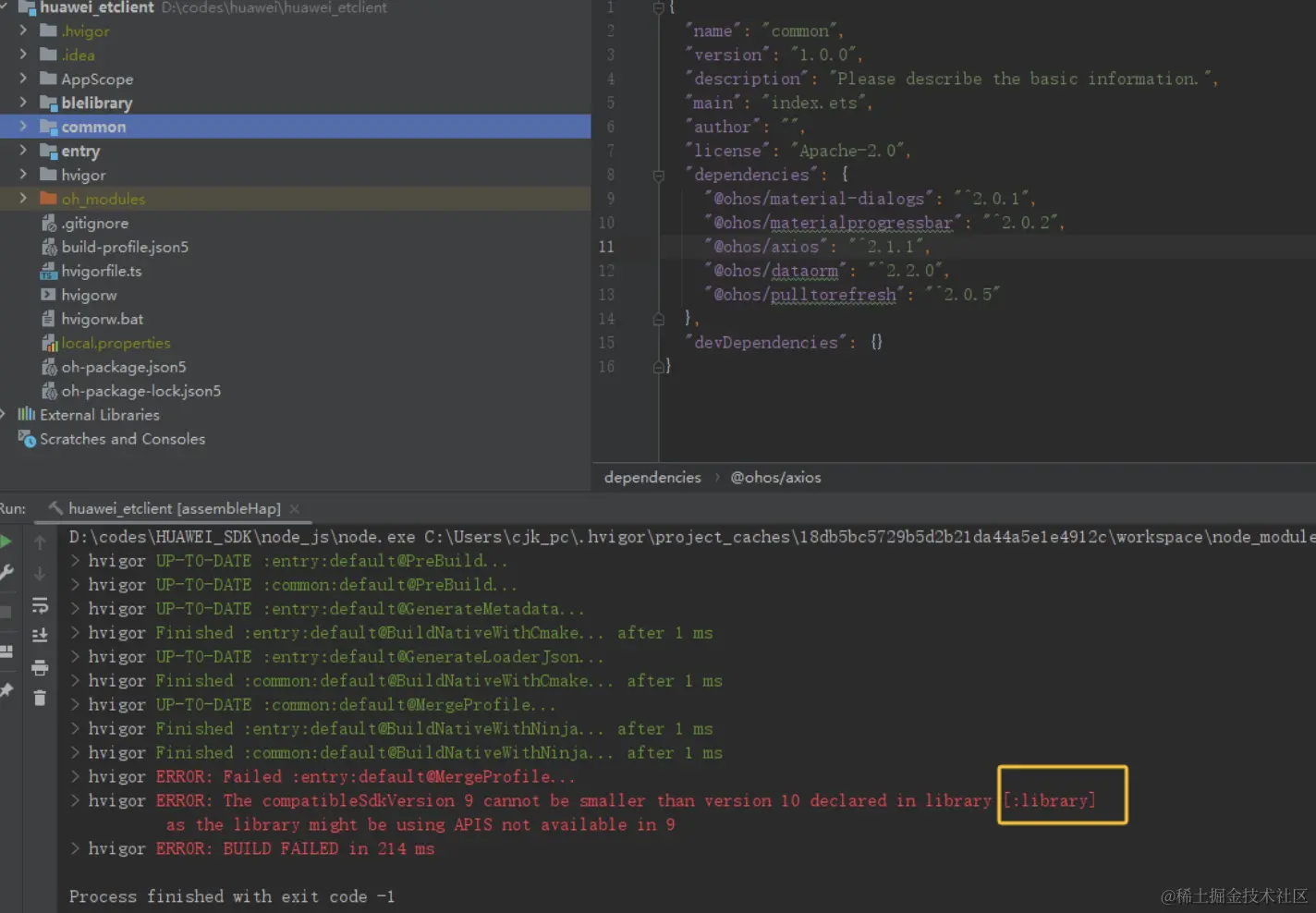Viewport: 1316px width, 913px height.
Task: Click the @ohos/axios dependency line in editor
Action: 818,247
